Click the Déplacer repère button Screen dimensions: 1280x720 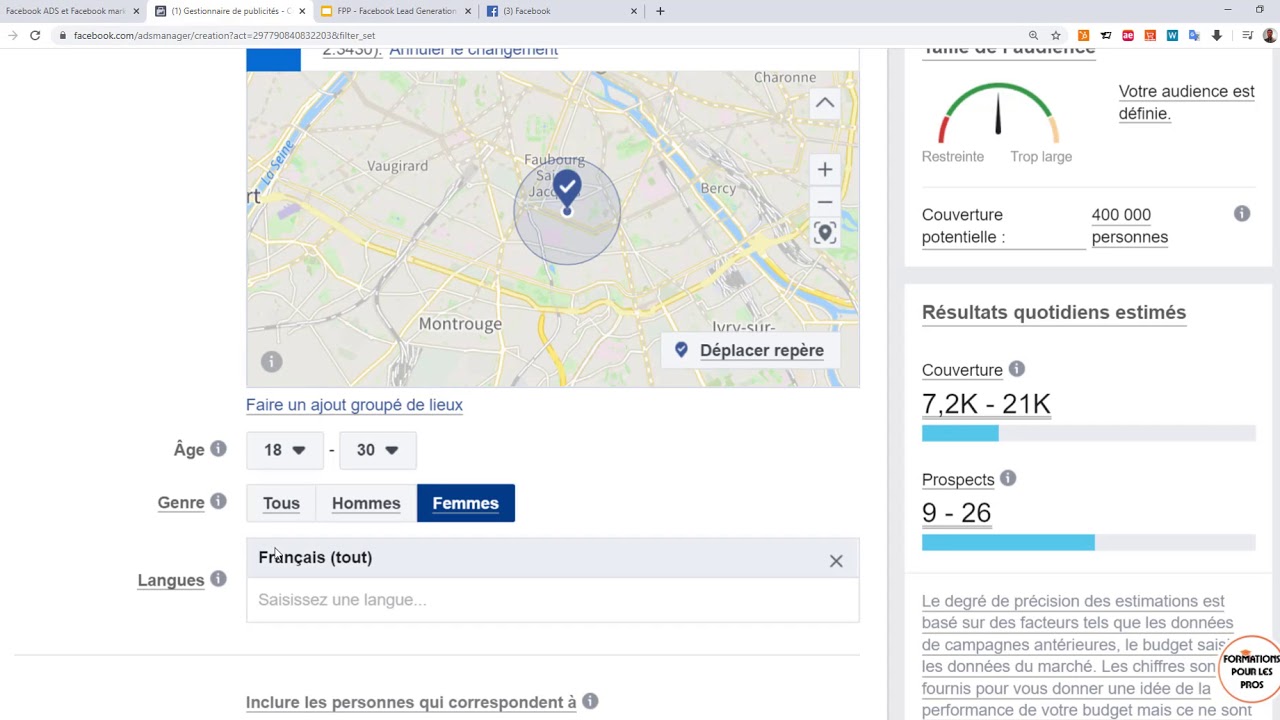click(x=749, y=350)
